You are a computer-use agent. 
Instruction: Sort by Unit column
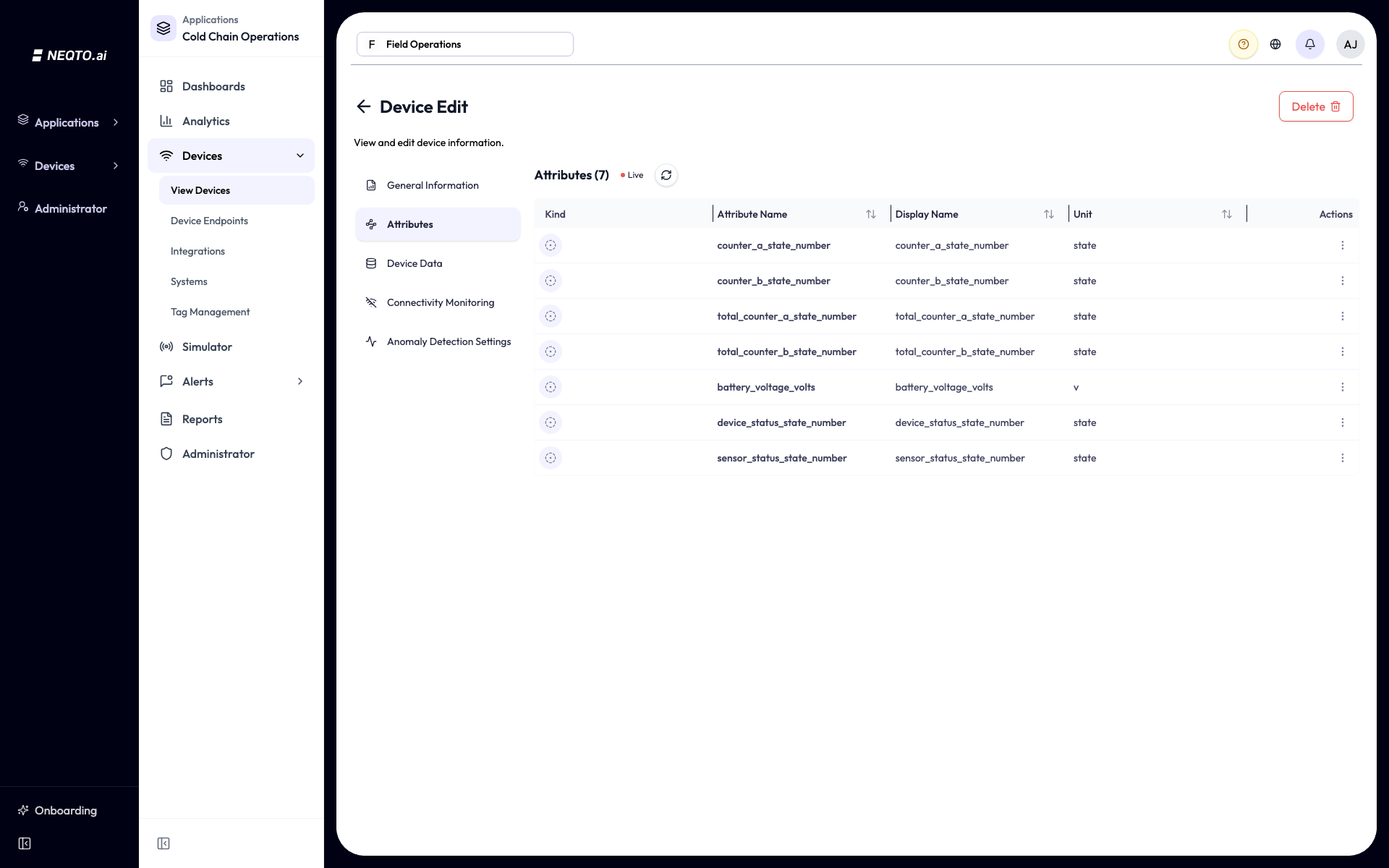point(1227,214)
